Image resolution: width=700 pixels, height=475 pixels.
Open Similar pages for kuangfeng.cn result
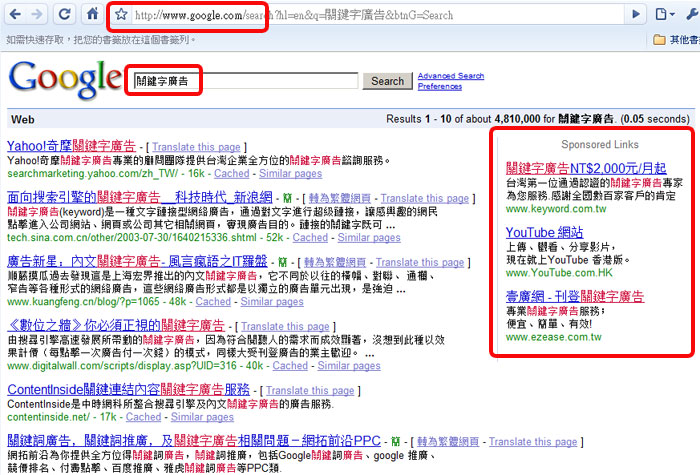point(272,302)
